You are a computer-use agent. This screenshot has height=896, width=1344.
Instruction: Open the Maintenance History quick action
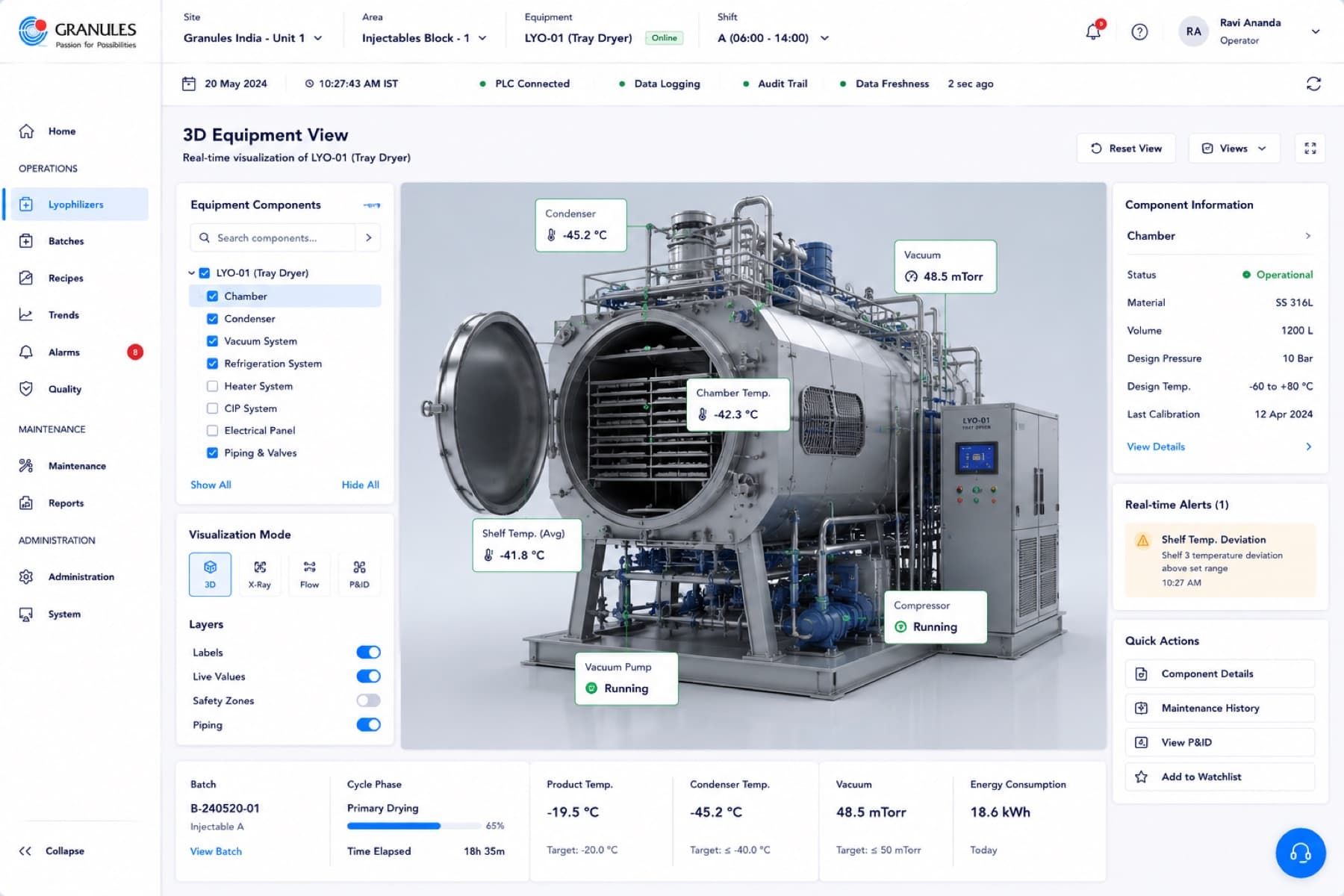coord(1219,708)
